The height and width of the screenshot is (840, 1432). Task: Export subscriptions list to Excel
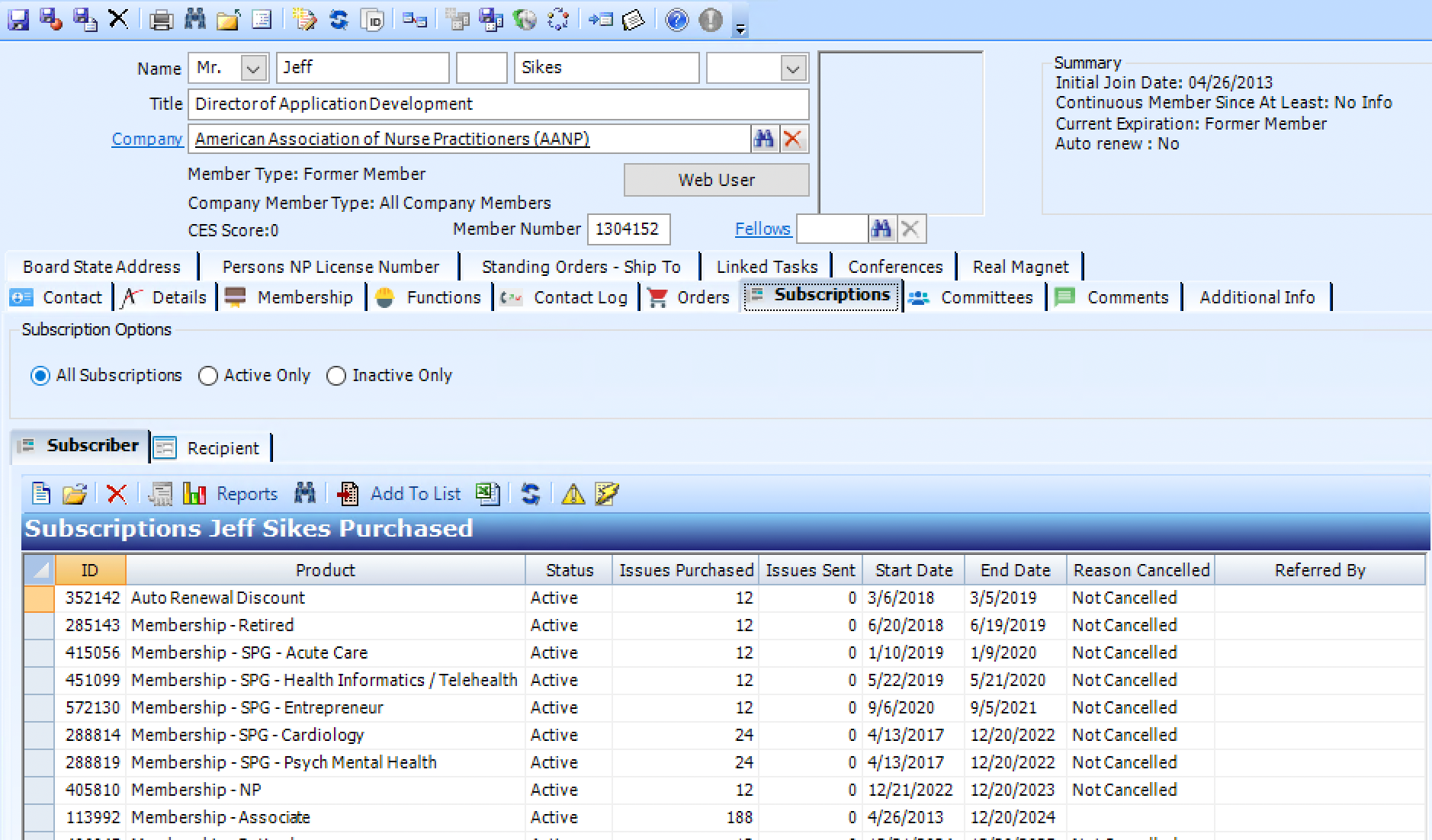pos(487,494)
